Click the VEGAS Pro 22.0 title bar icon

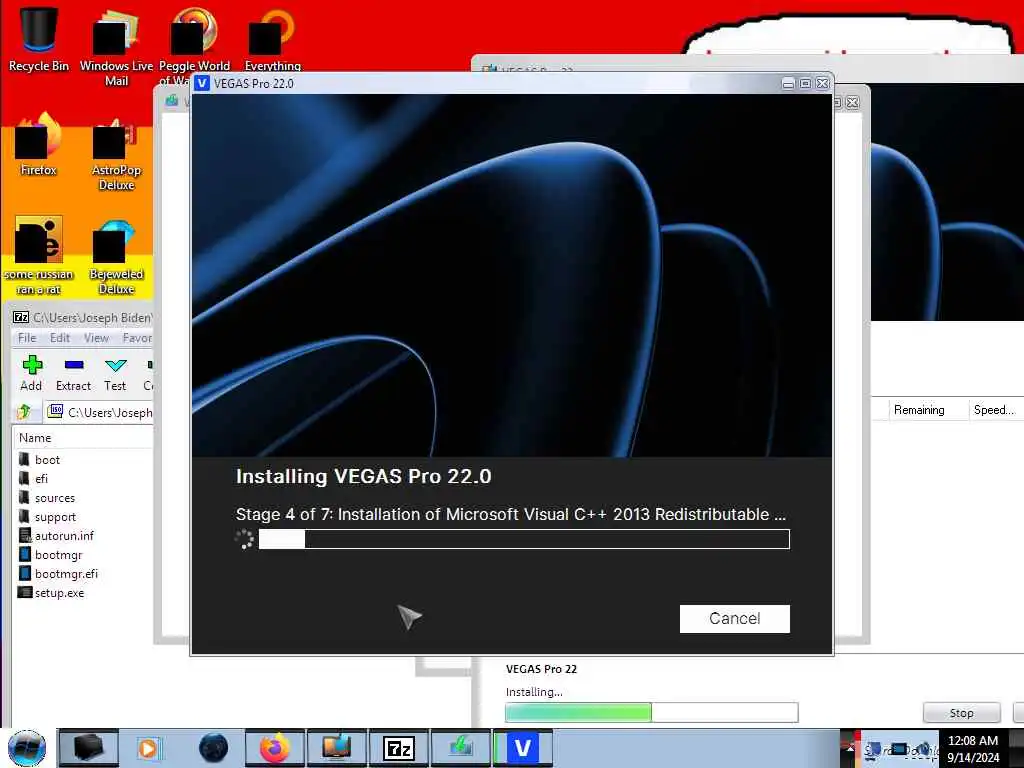[x=202, y=83]
